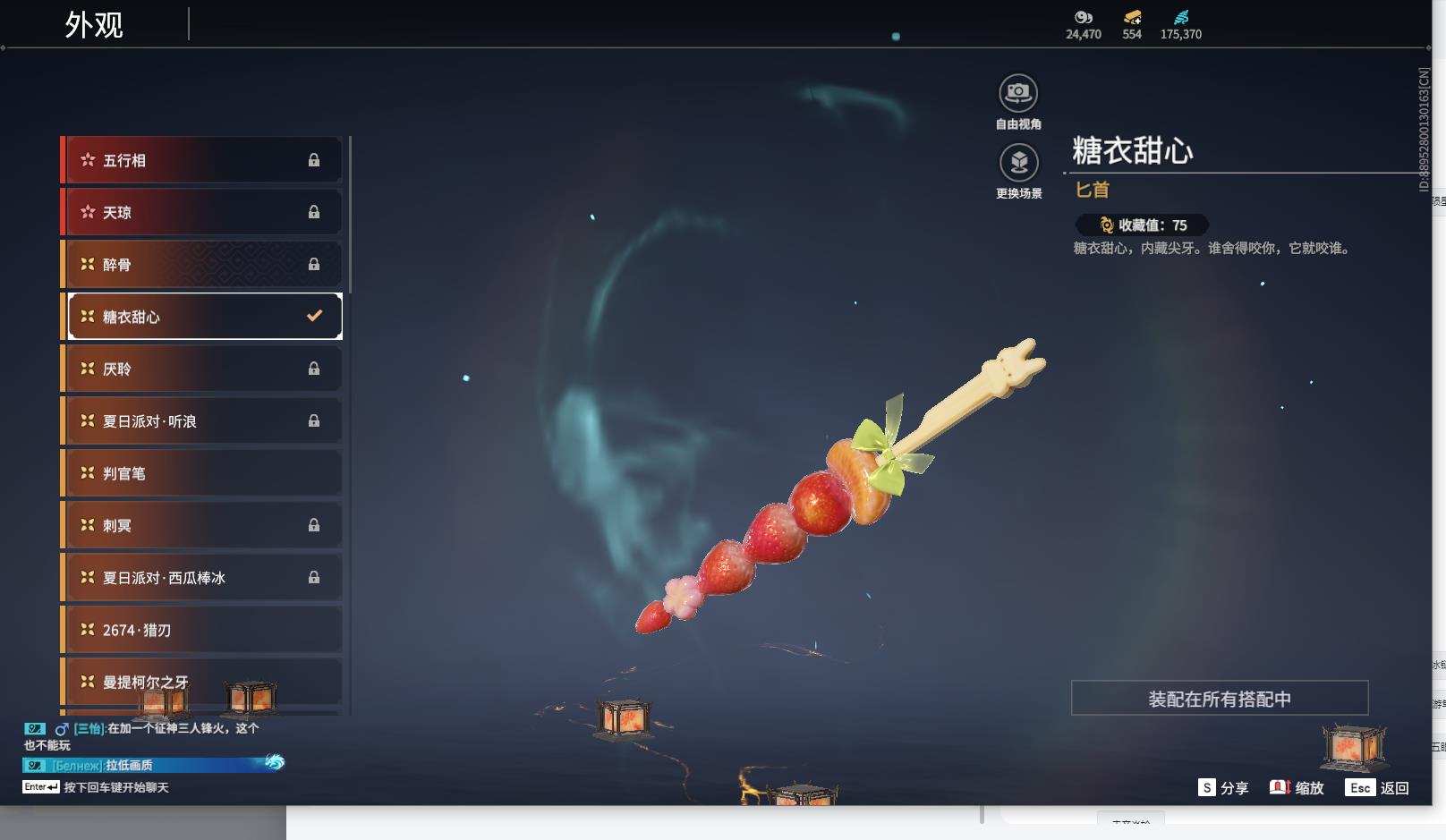Screen dimensions: 1446x840
Task: Click the 夏日派对·西瓜棒冰 skin name
Action: [164, 577]
